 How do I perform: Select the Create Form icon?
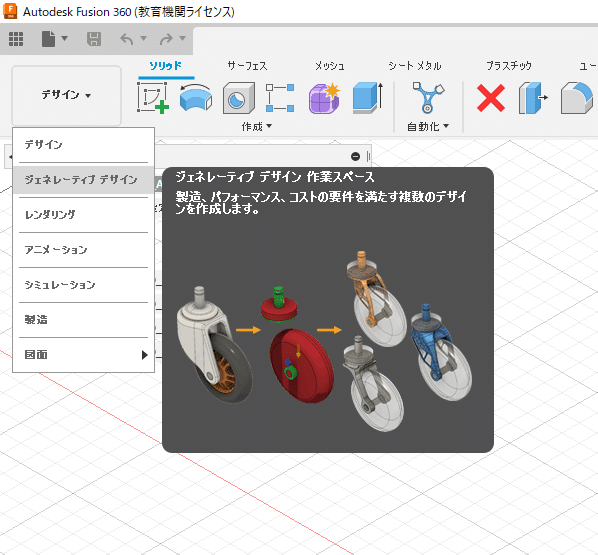coord(196,98)
